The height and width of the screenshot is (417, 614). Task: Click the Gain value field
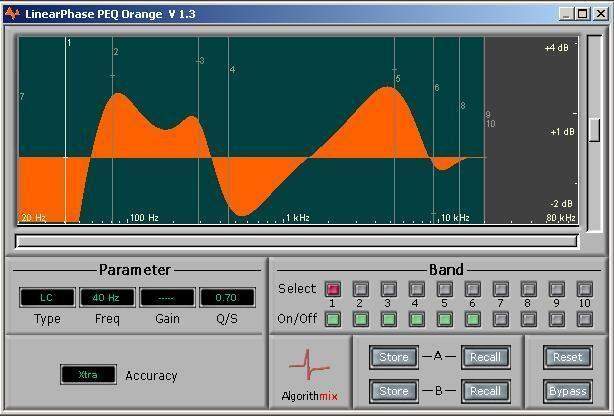(167, 298)
